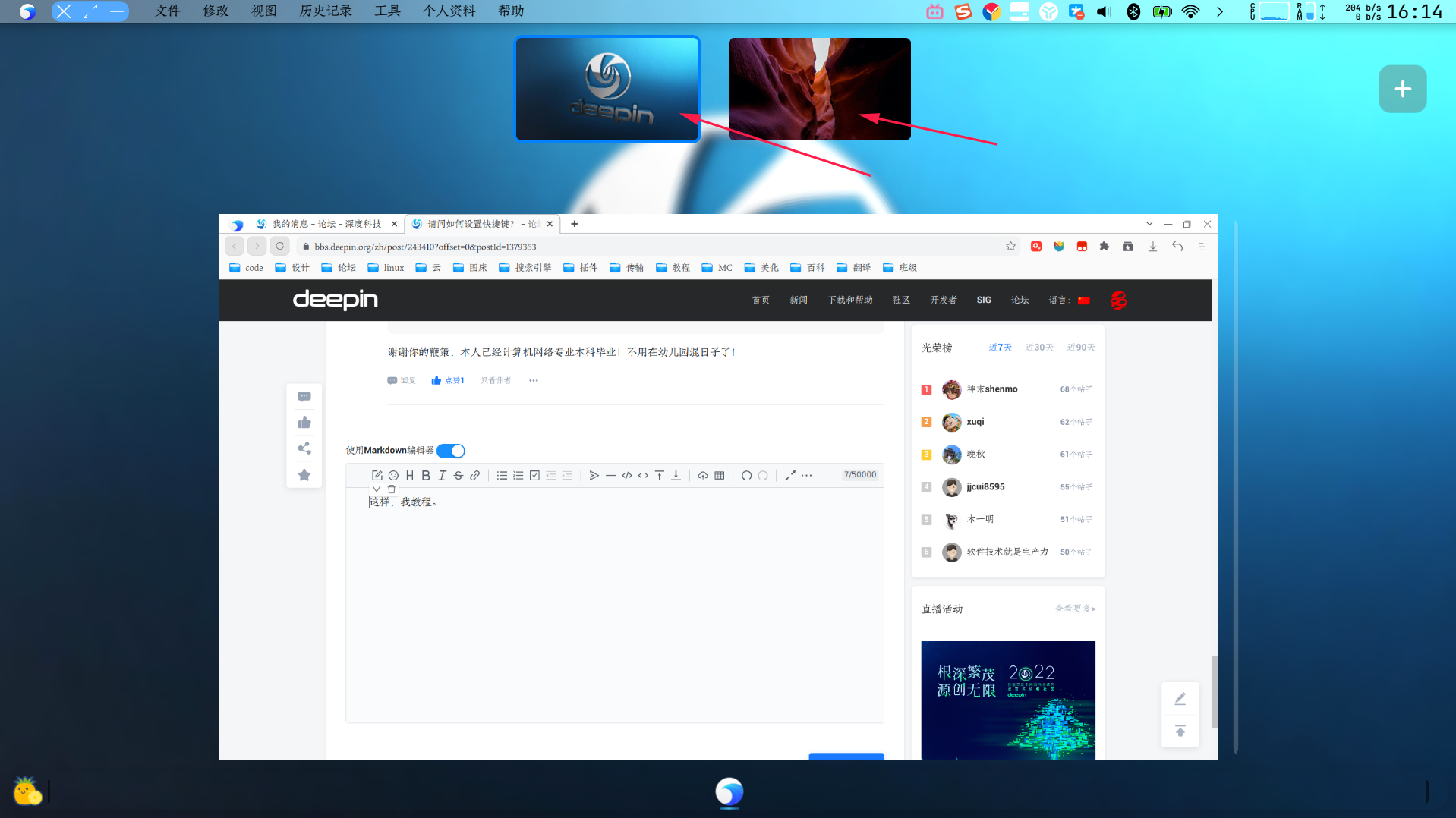Insert ordered numbered list

518,476
